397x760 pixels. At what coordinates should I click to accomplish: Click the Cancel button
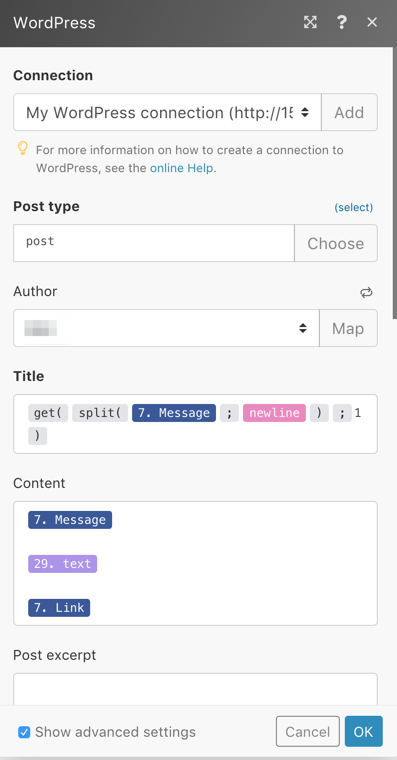(x=308, y=731)
